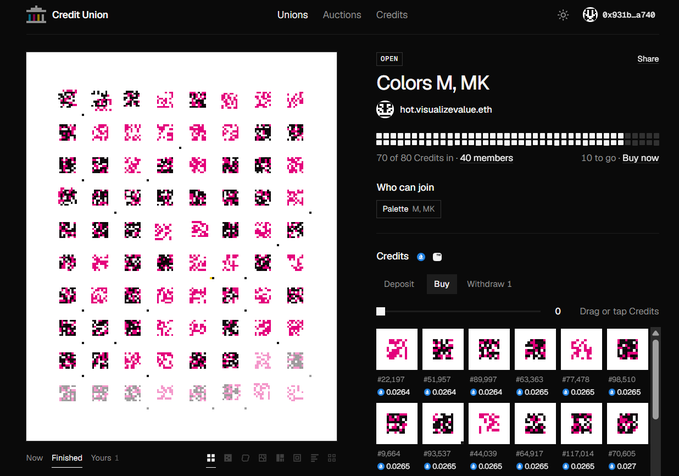This screenshot has width=679, height=476.
Task: Switch to the second layout icon after grid
Action: click(228, 458)
